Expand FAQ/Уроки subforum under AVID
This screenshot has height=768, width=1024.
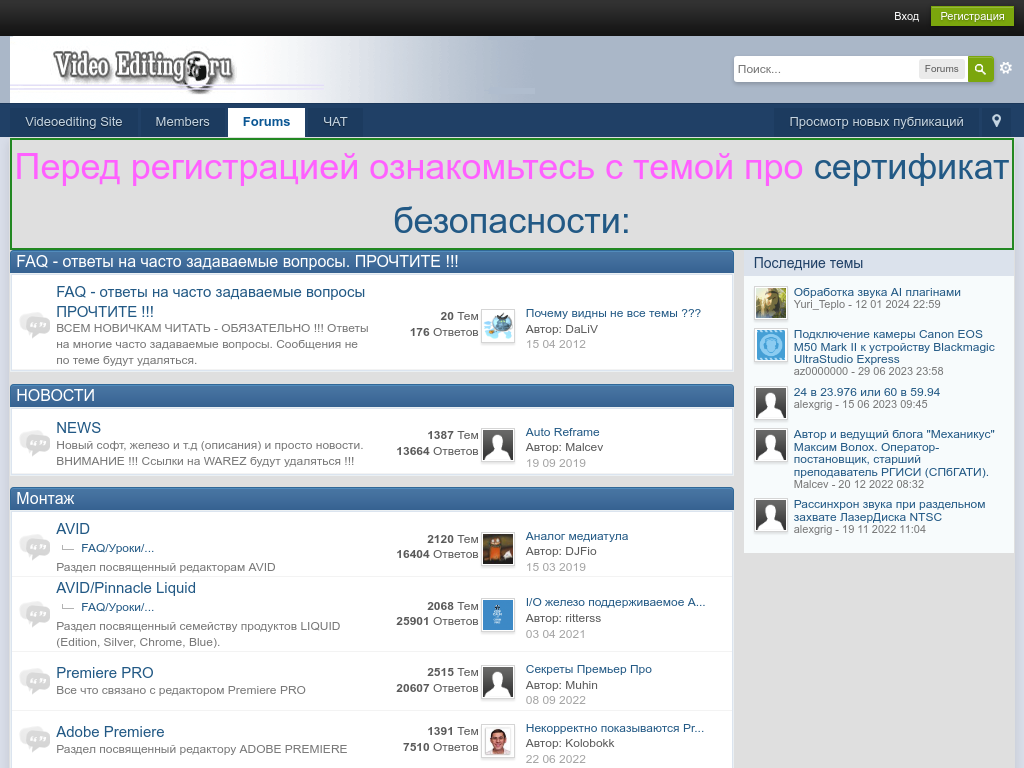pyautogui.click(x=117, y=548)
